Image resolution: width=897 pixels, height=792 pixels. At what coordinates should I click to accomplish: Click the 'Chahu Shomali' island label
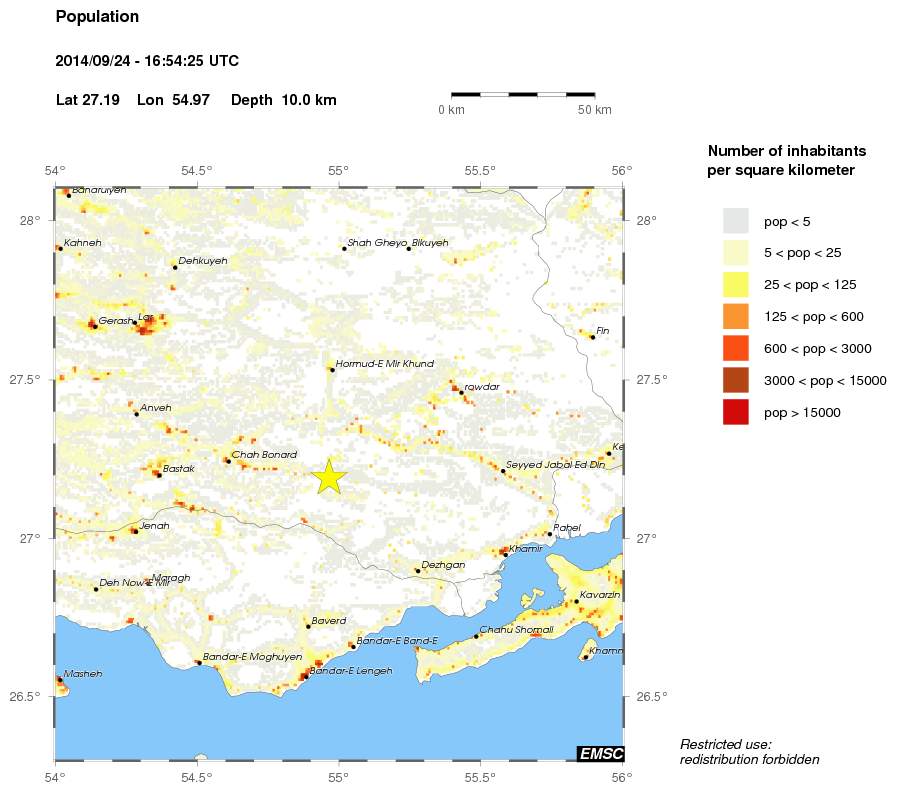click(517, 630)
